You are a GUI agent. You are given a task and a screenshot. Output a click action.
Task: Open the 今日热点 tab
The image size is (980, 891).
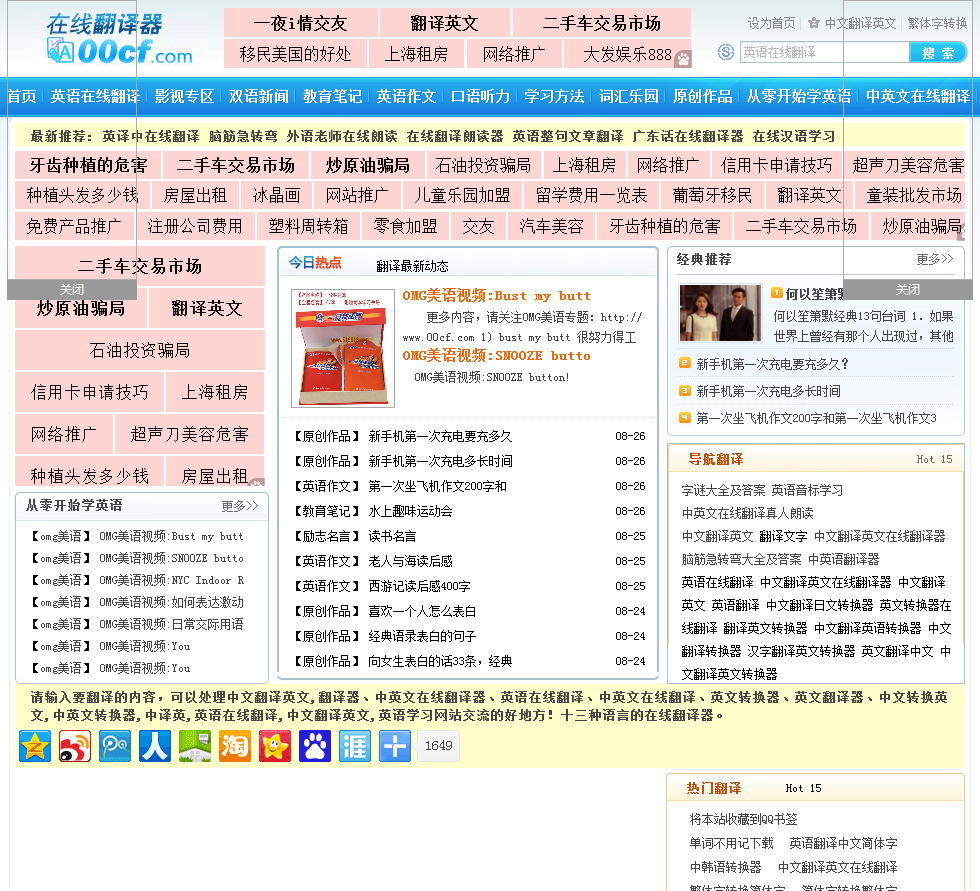[x=315, y=263]
